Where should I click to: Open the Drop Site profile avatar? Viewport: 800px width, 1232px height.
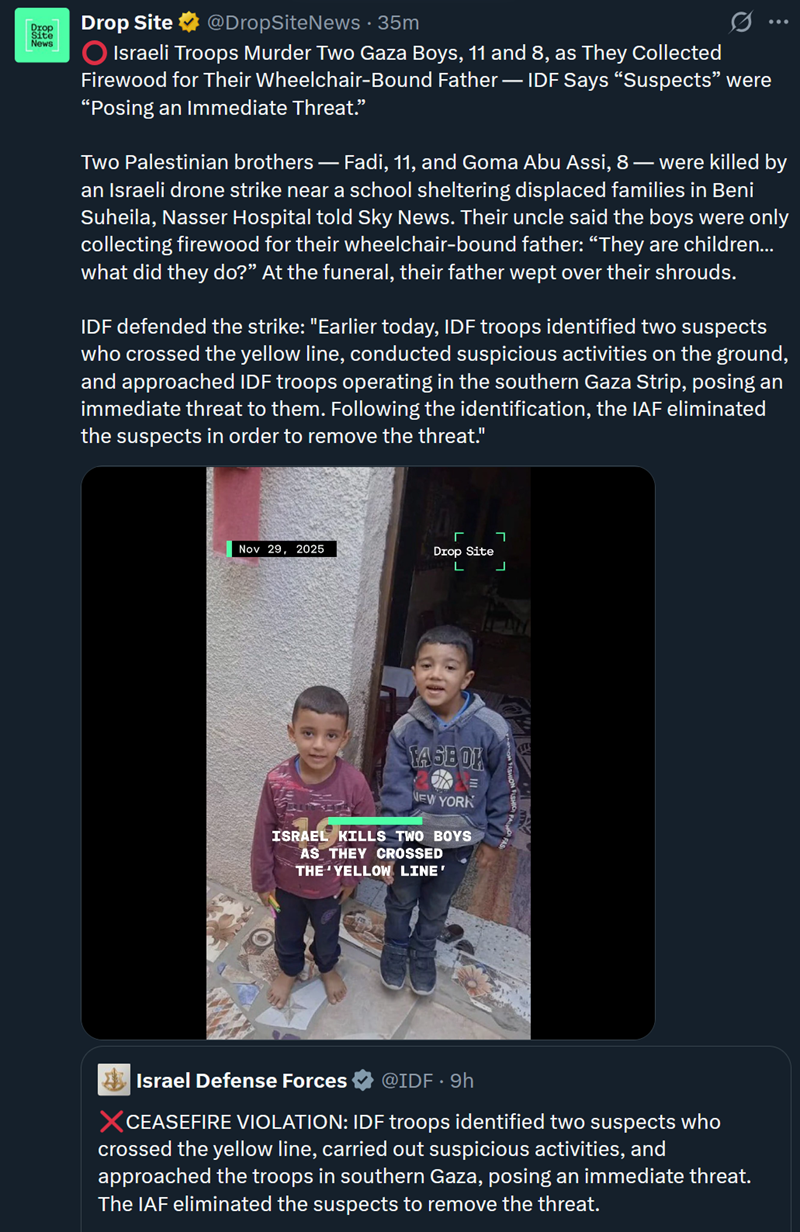coord(41,36)
